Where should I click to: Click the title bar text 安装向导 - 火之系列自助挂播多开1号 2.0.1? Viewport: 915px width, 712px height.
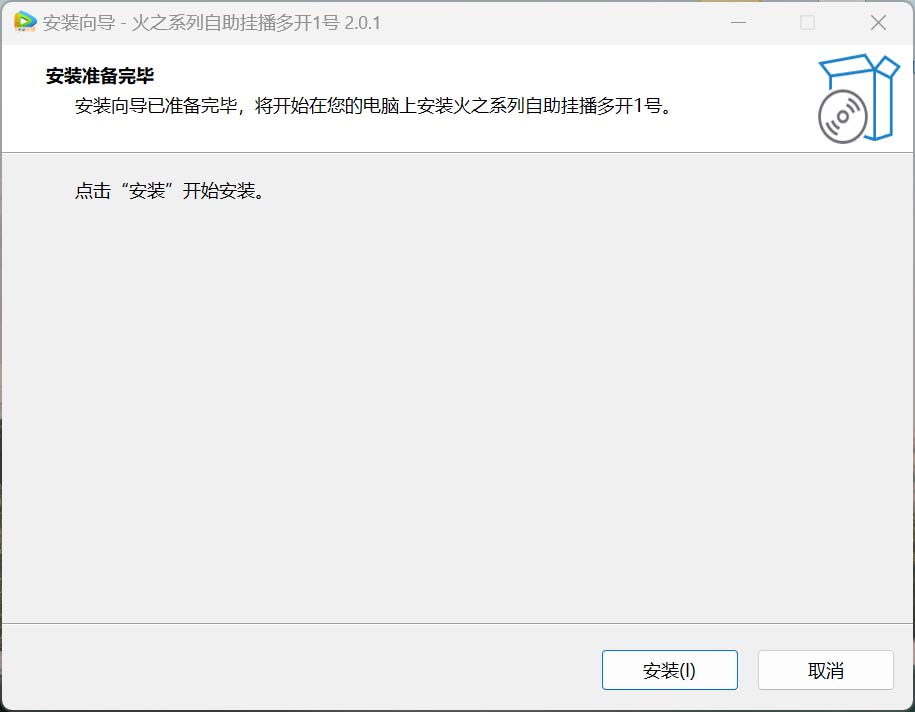[212, 23]
